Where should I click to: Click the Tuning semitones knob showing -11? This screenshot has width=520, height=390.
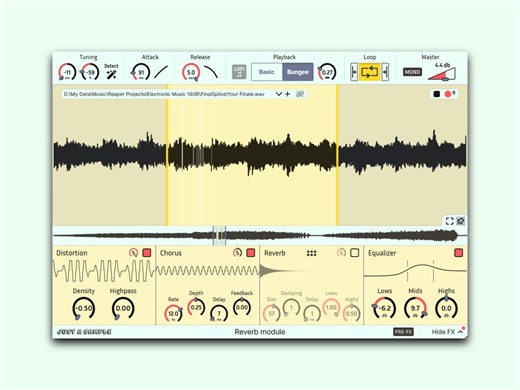coord(67,72)
